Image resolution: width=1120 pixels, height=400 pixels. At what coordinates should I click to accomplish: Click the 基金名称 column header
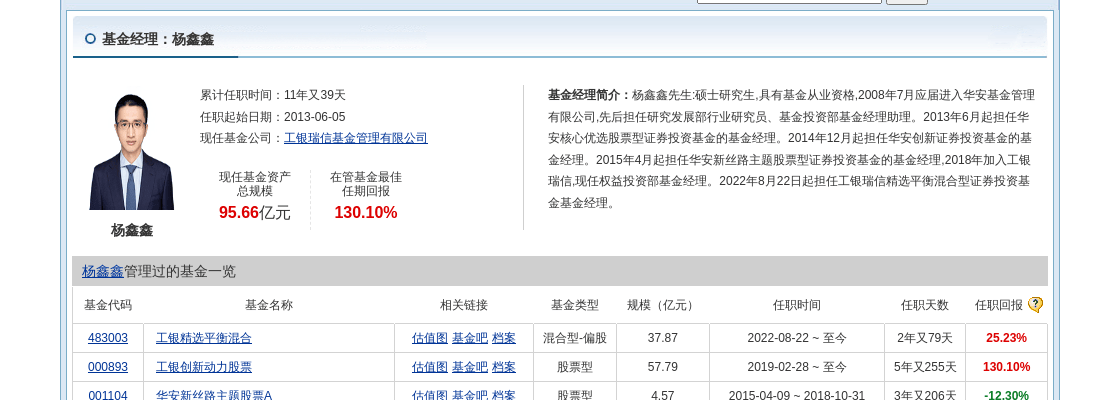(x=269, y=305)
